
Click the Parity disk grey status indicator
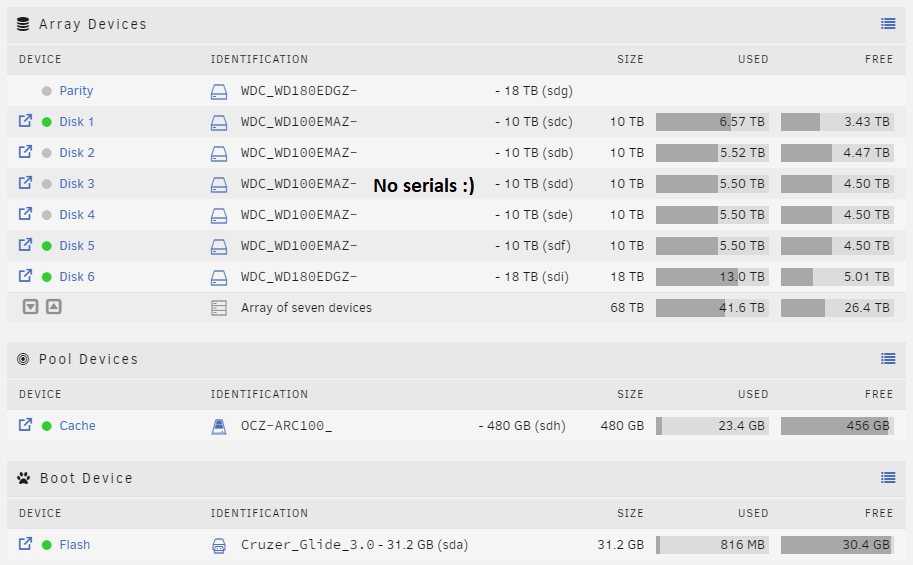coord(46,91)
